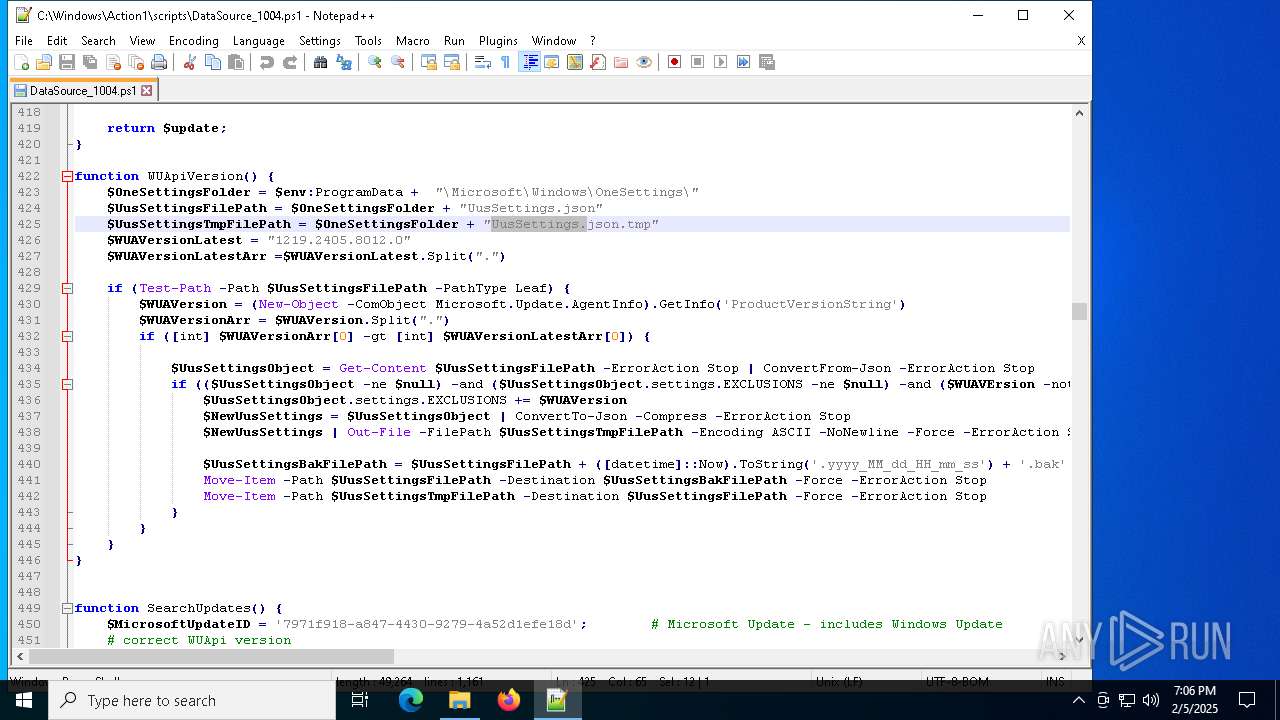The height and width of the screenshot is (720, 1280).
Task: Open the Folder as Workspace icon
Action: point(621,62)
